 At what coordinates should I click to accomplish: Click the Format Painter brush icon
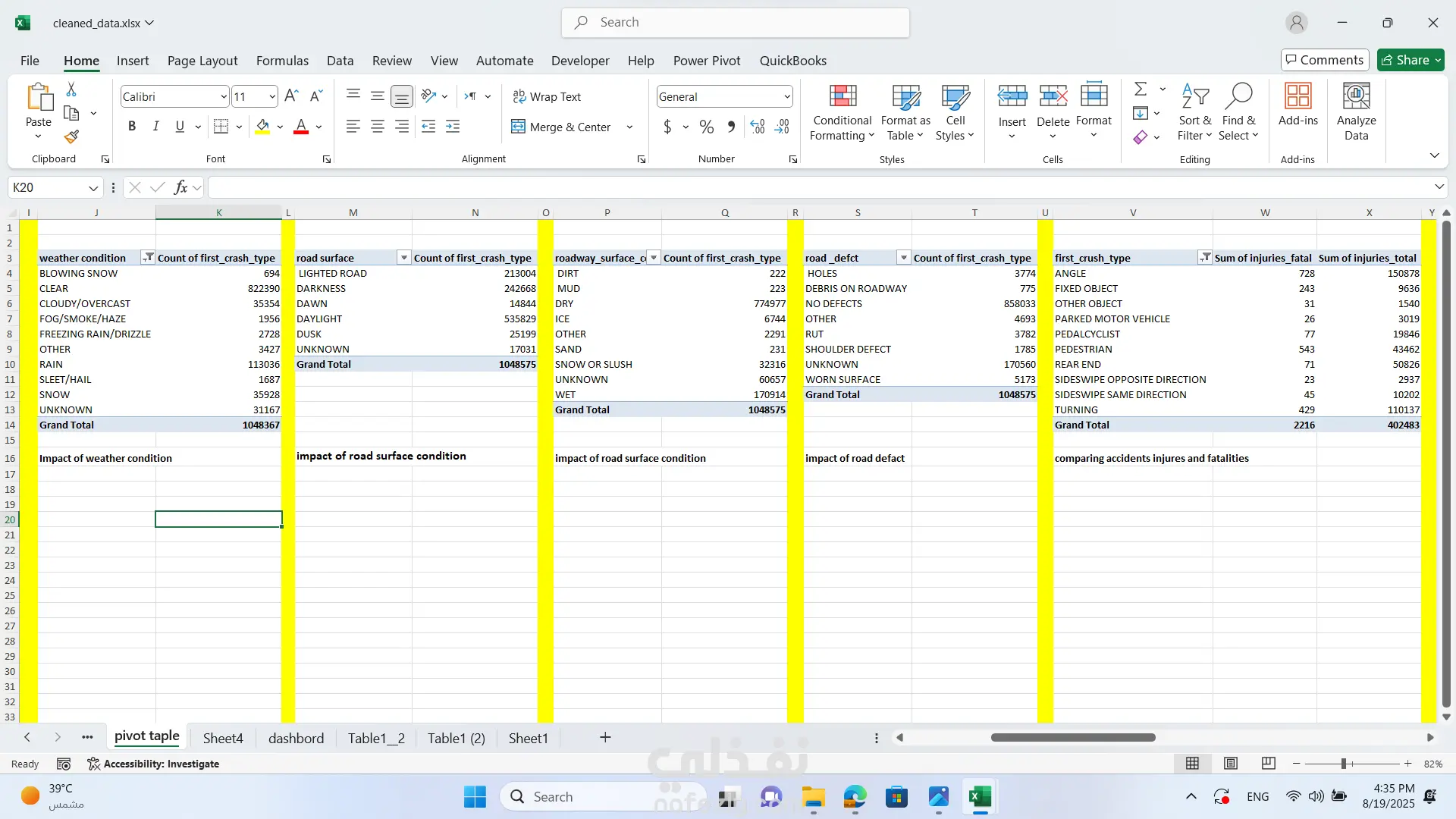tap(71, 137)
